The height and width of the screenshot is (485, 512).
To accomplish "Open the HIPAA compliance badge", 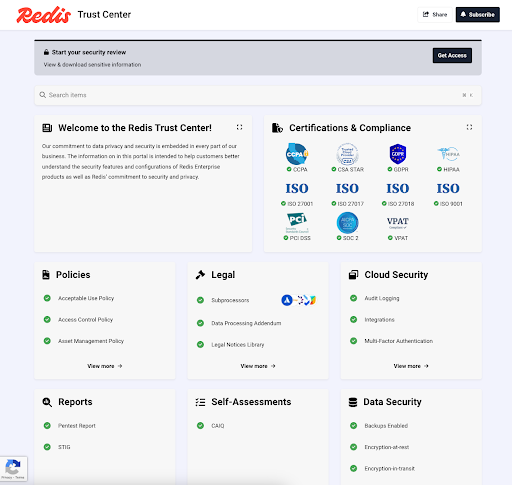I will coord(448,154).
